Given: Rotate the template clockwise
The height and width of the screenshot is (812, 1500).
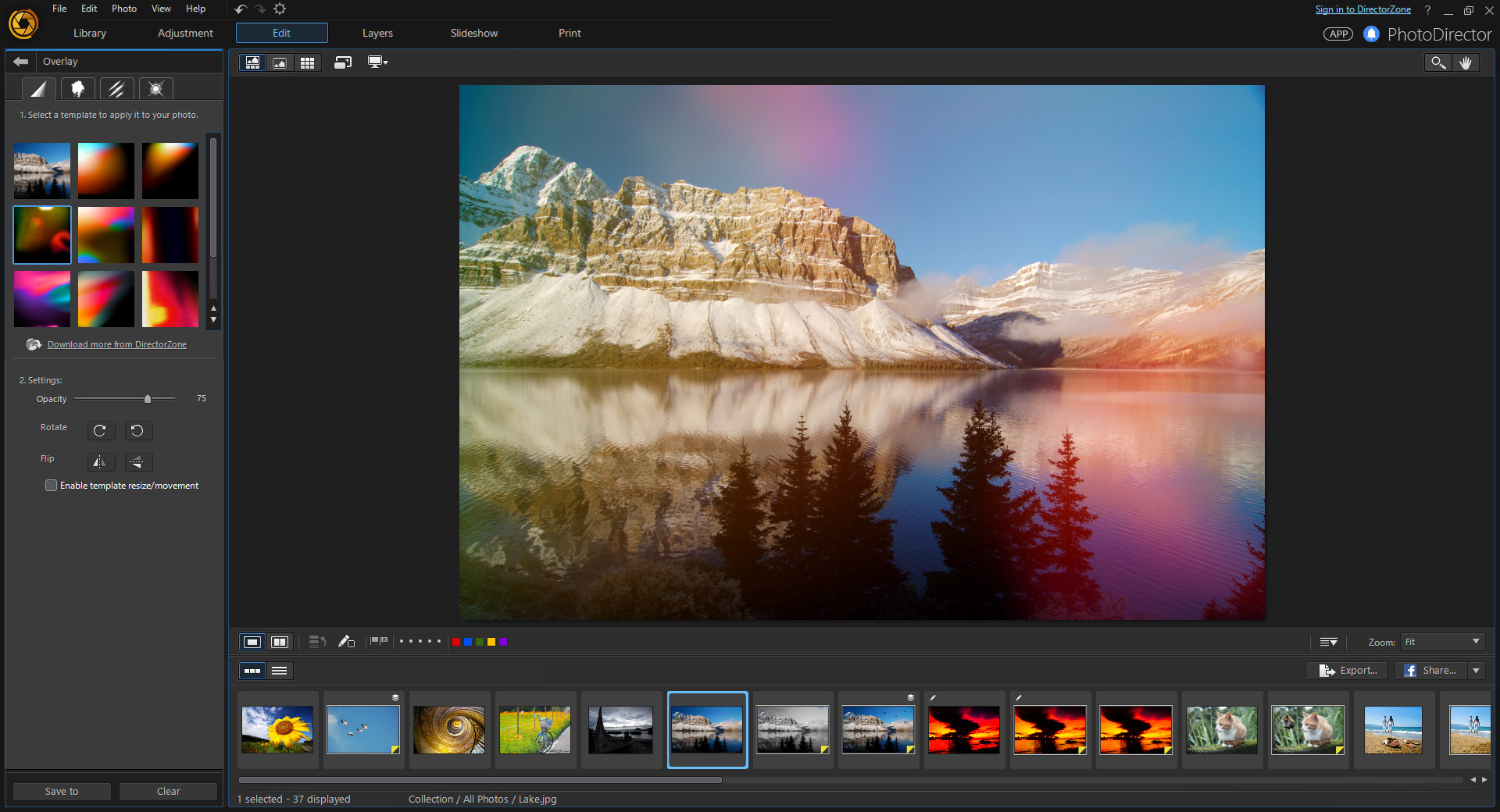Looking at the screenshot, I should pos(100,431).
